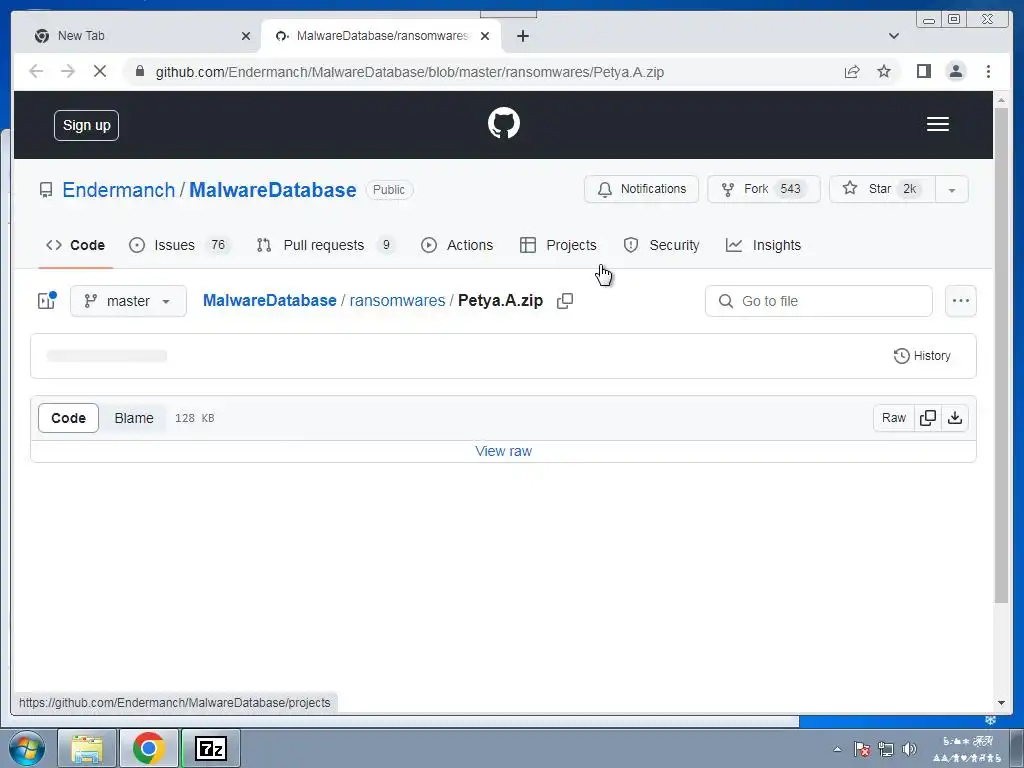Download the raw file icon

955,418
